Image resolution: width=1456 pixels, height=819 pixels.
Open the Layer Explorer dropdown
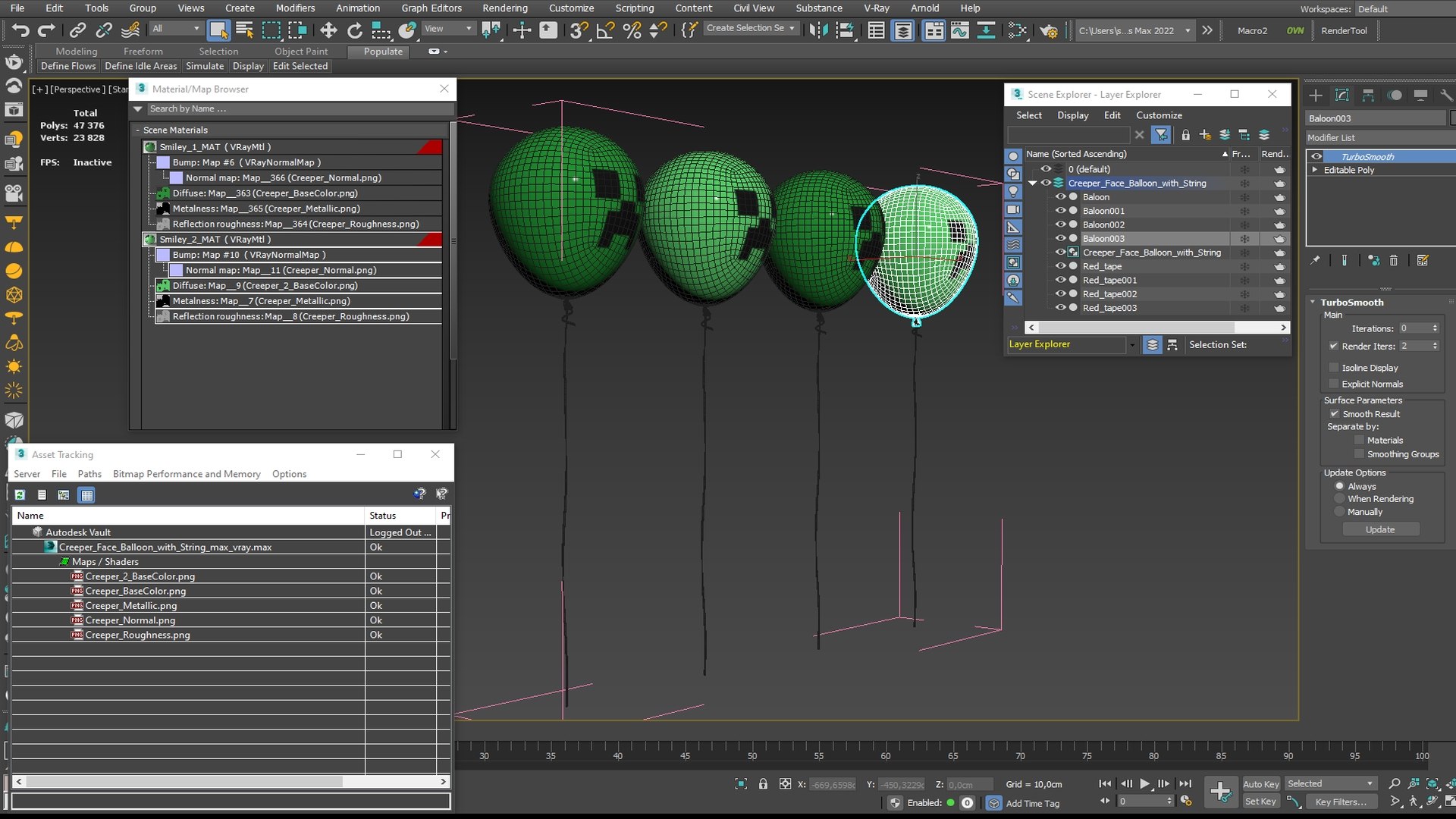click(1132, 345)
